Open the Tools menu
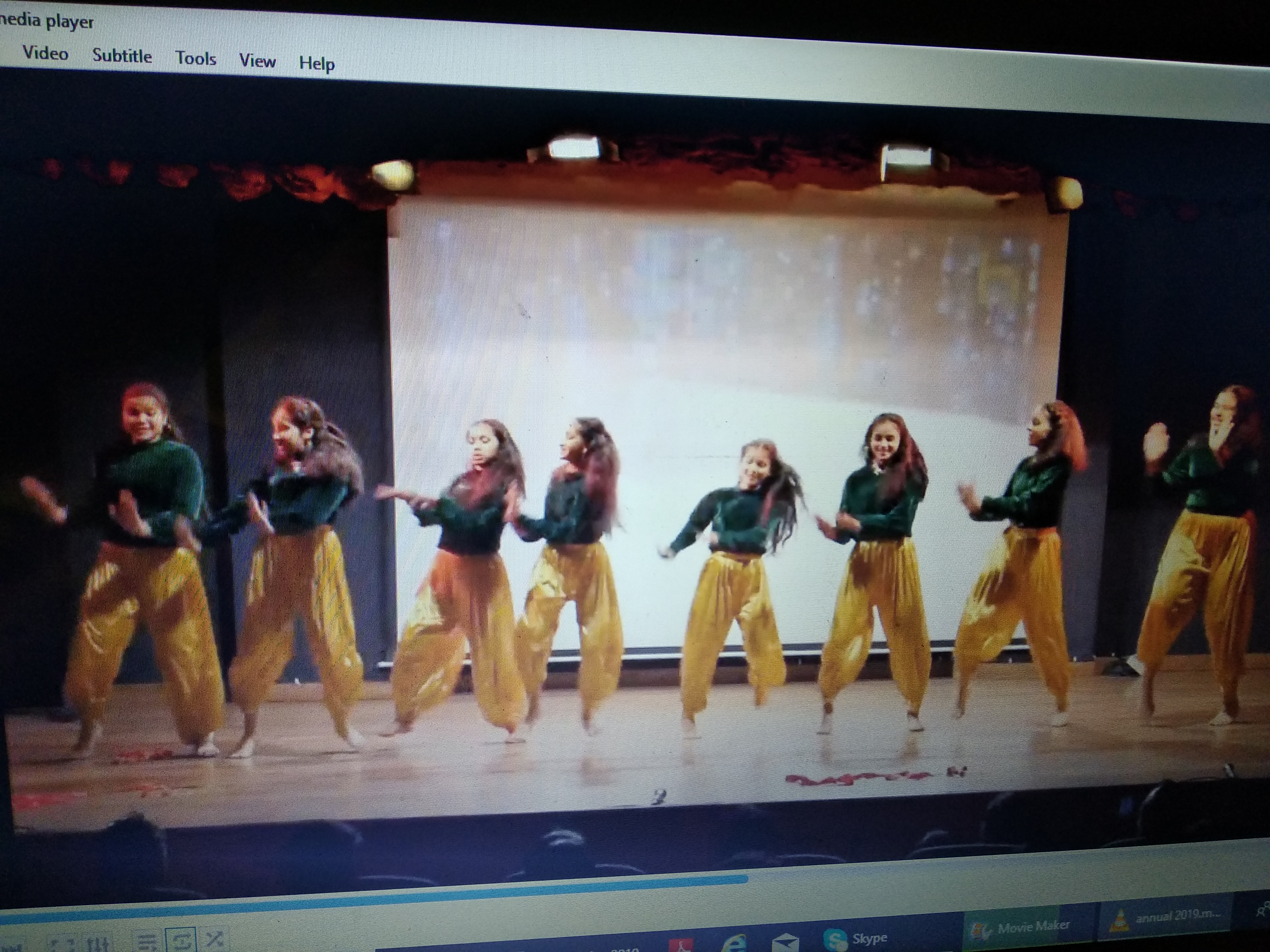This screenshot has height=952, width=1270. (196, 58)
